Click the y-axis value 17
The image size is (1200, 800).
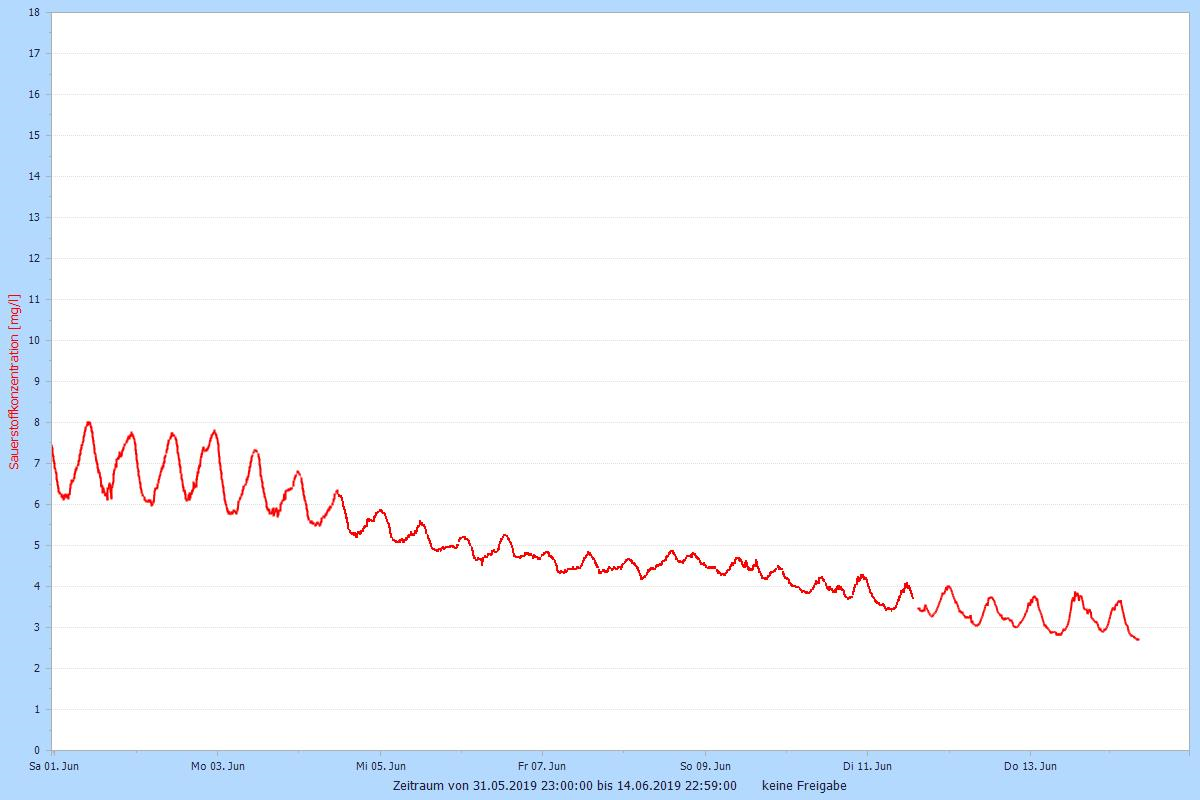coord(34,53)
